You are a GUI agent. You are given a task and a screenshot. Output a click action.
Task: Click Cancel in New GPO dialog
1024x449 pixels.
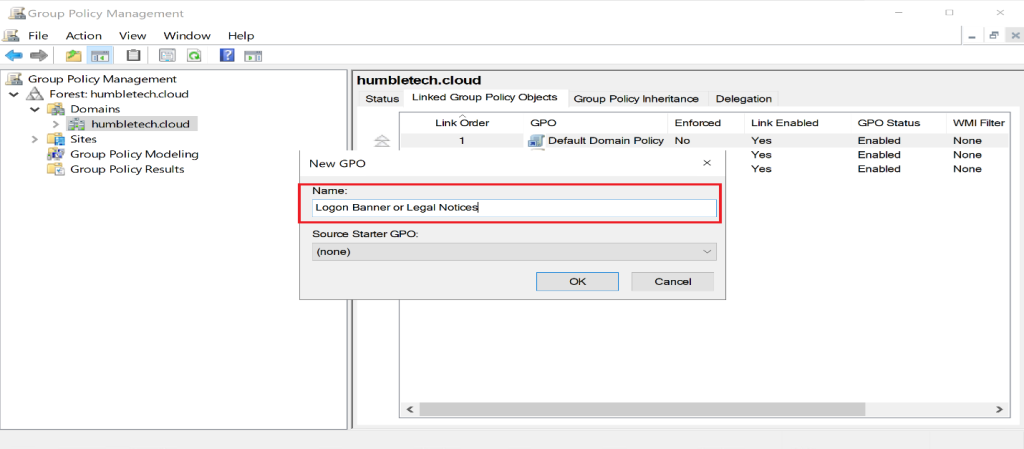coord(673,281)
